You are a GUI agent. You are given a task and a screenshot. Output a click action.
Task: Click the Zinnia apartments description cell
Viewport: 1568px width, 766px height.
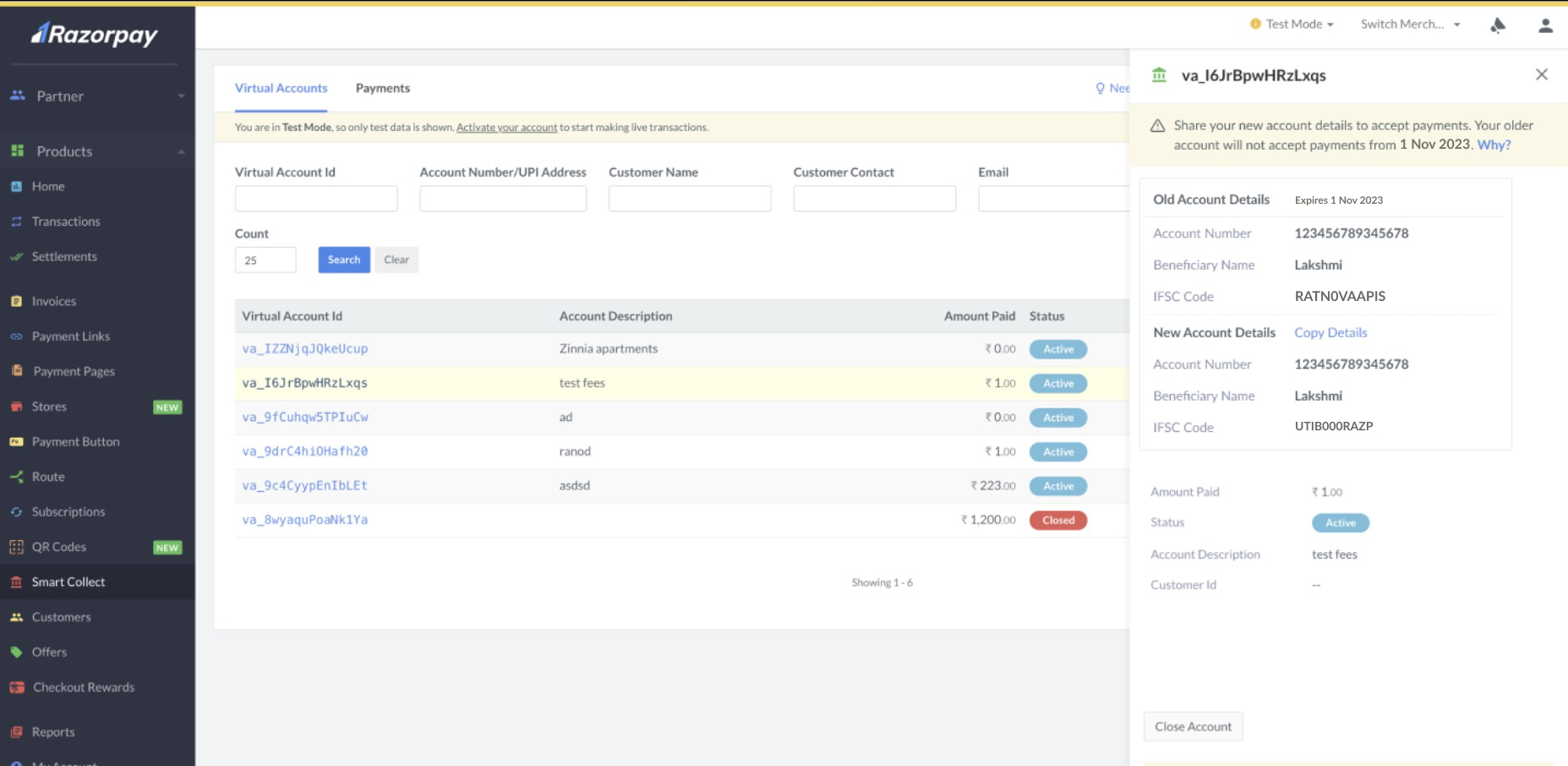coord(609,348)
